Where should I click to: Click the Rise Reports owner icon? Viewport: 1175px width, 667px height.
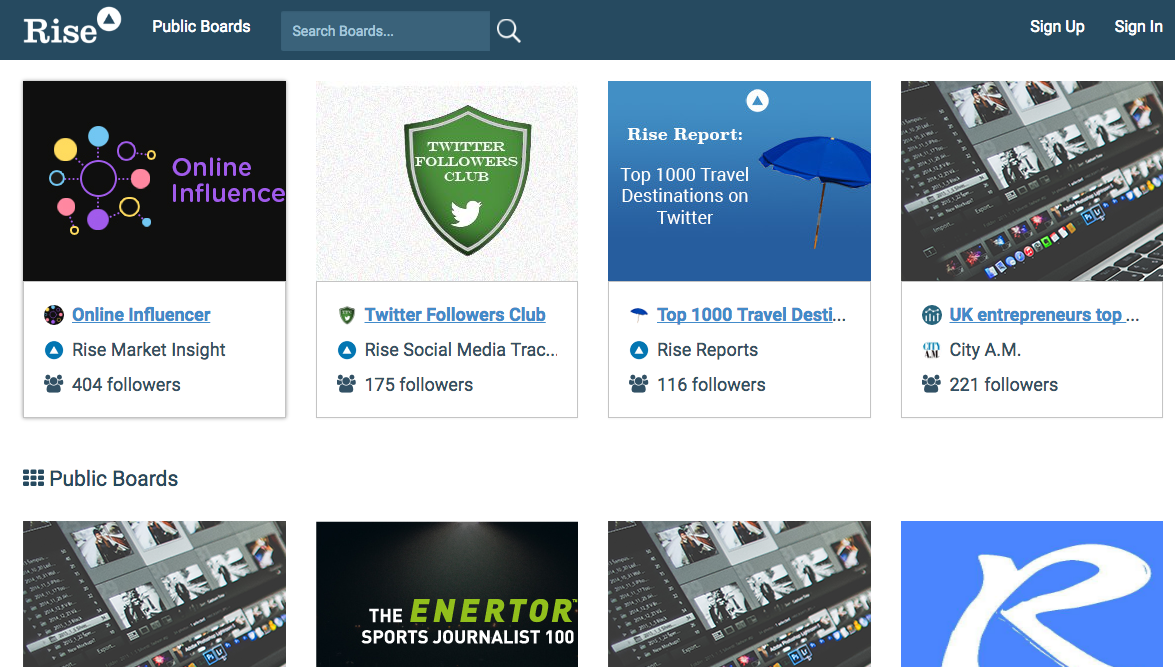638,350
